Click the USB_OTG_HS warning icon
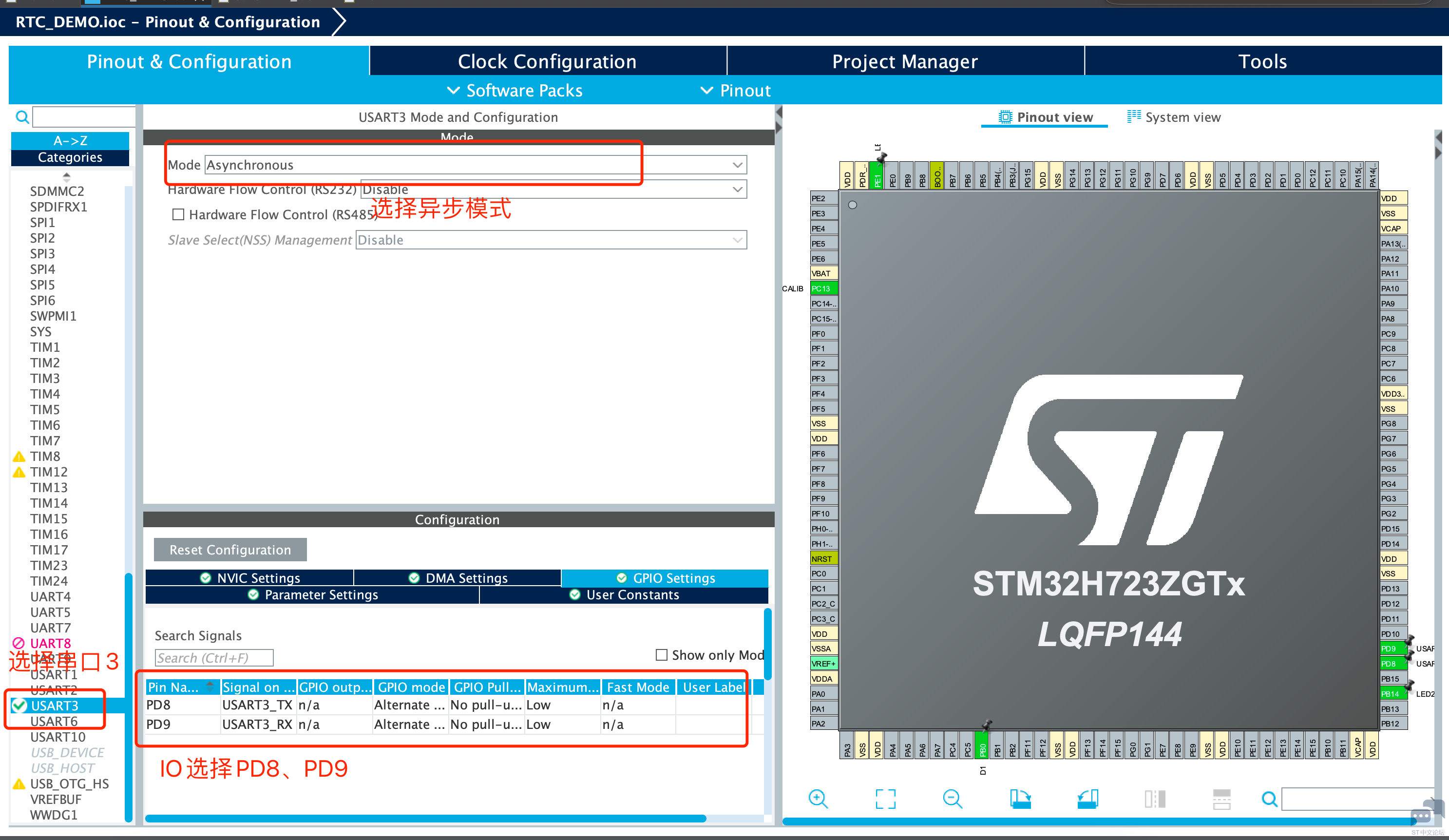Screen dimensions: 1449x840 [x=19, y=783]
